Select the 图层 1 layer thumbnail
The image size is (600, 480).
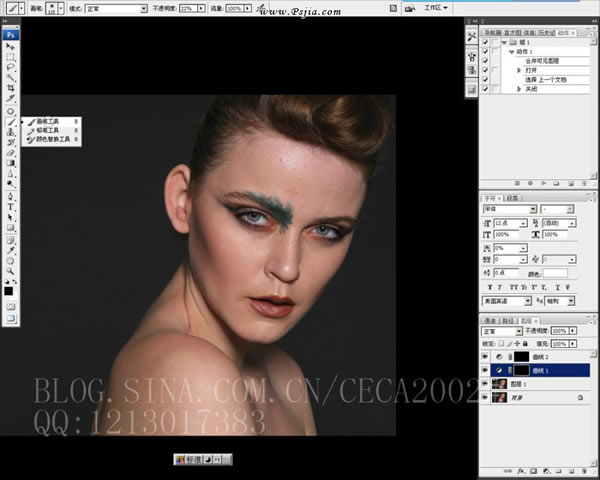pos(500,384)
